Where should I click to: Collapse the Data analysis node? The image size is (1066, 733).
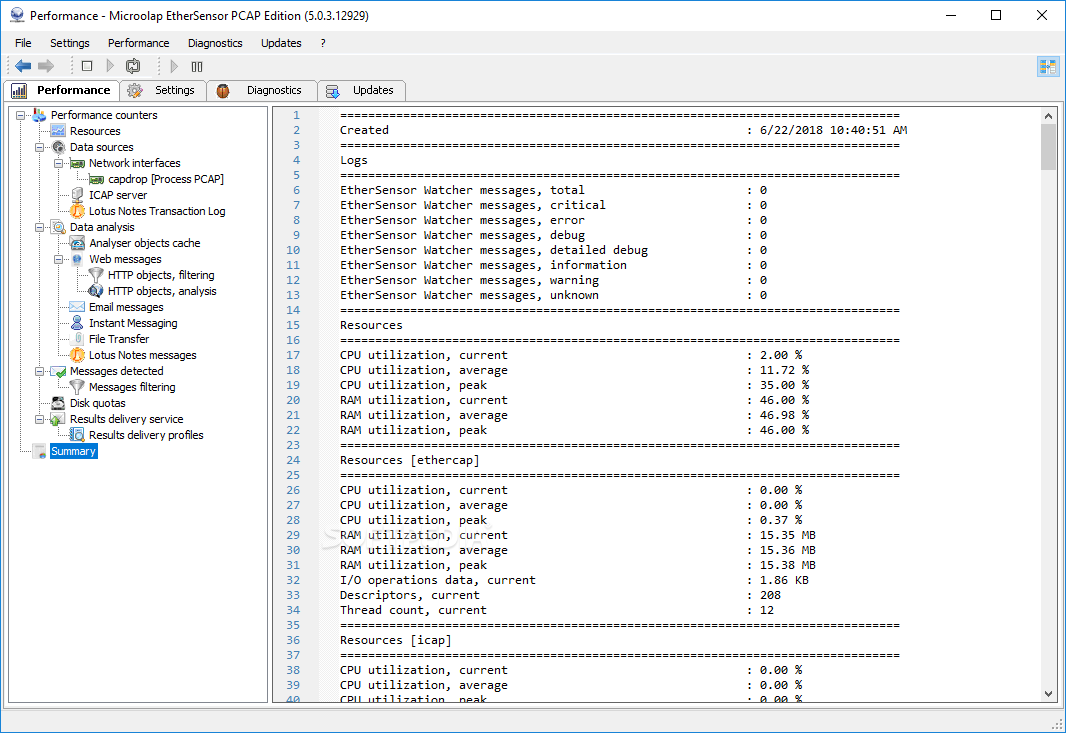coord(39,227)
